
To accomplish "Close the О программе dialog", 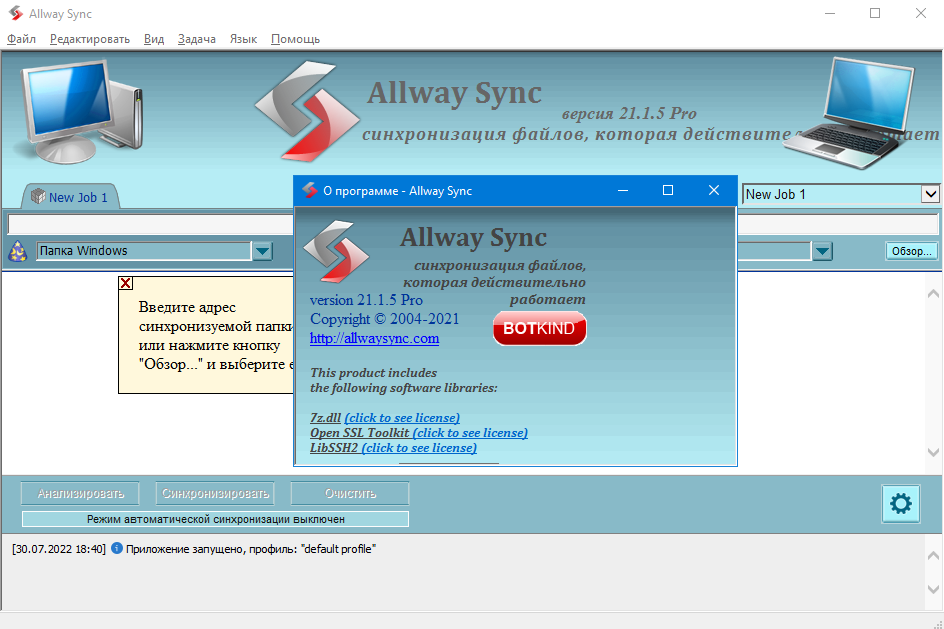I will pos(714,190).
